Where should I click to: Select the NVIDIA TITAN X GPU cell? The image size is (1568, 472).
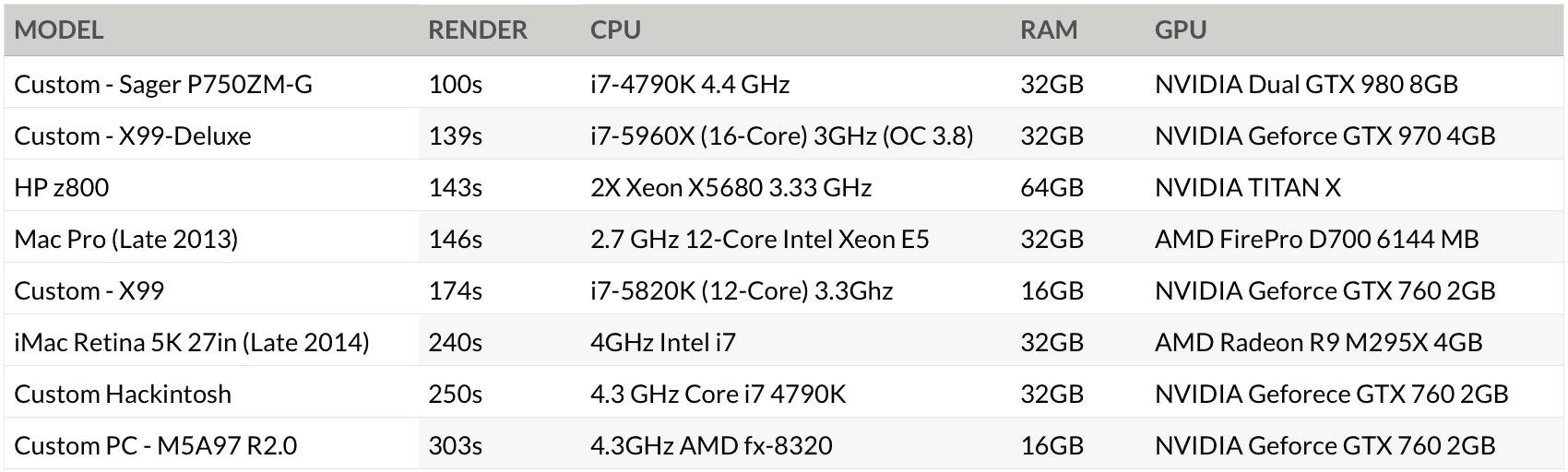click(x=1247, y=188)
